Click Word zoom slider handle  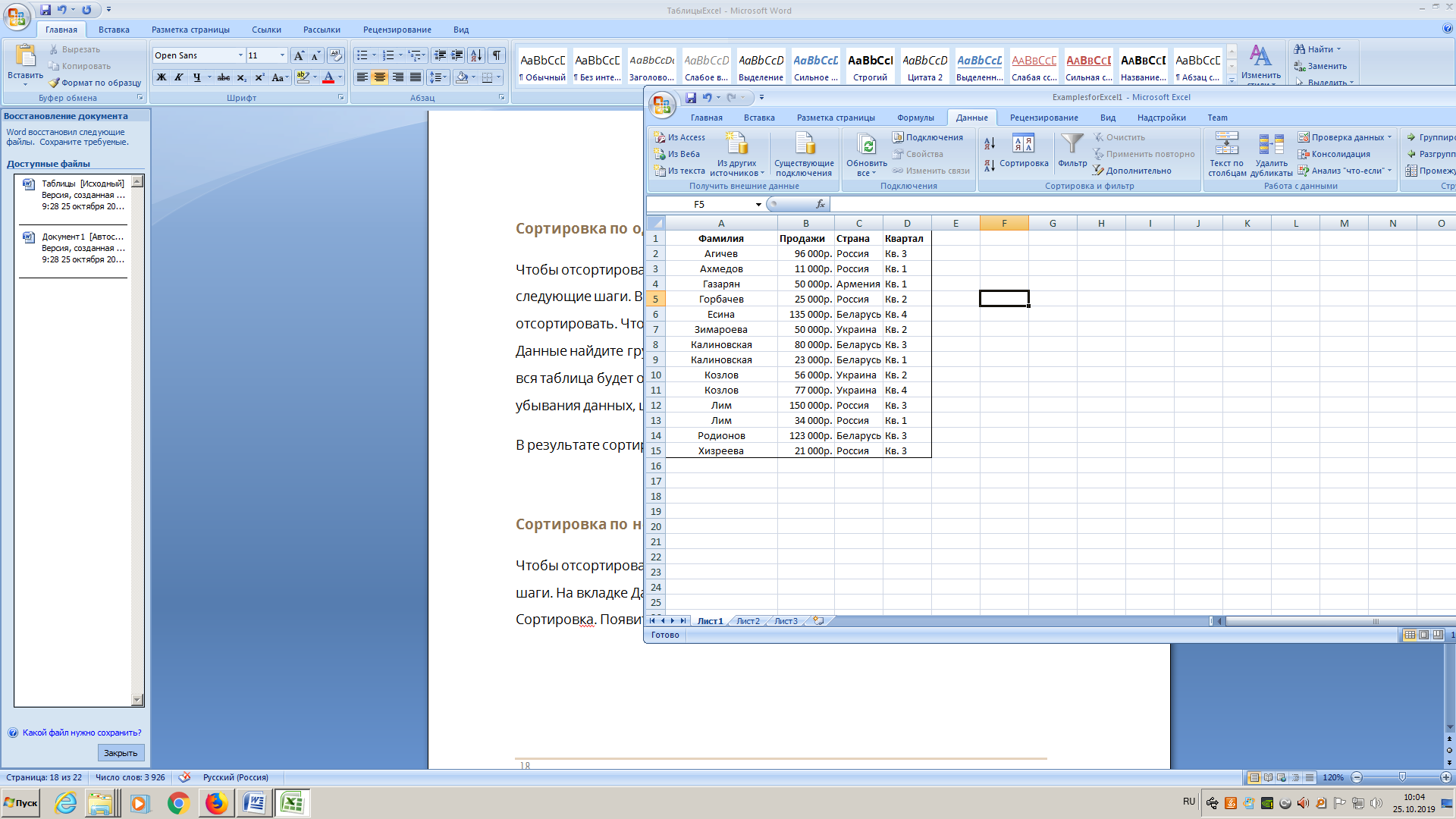tap(1402, 777)
